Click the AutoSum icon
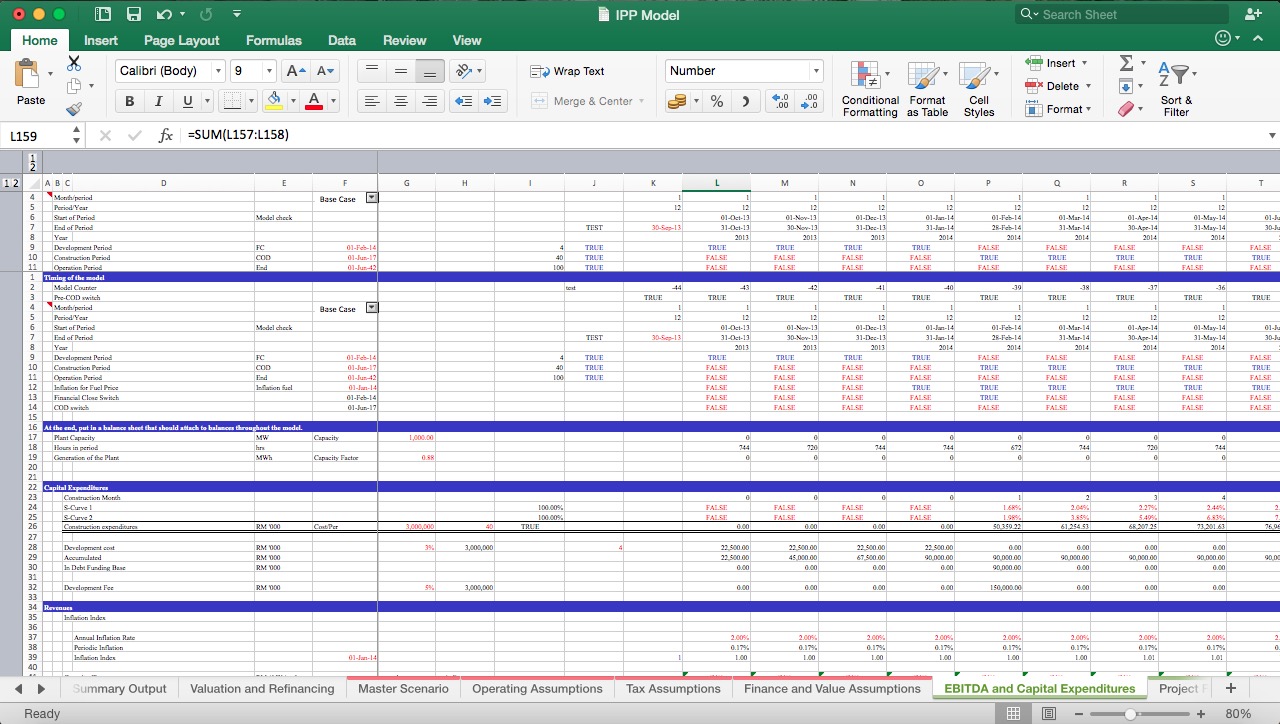Image resolution: width=1280 pixels, height=724 pixels. tap(1128, 63)
